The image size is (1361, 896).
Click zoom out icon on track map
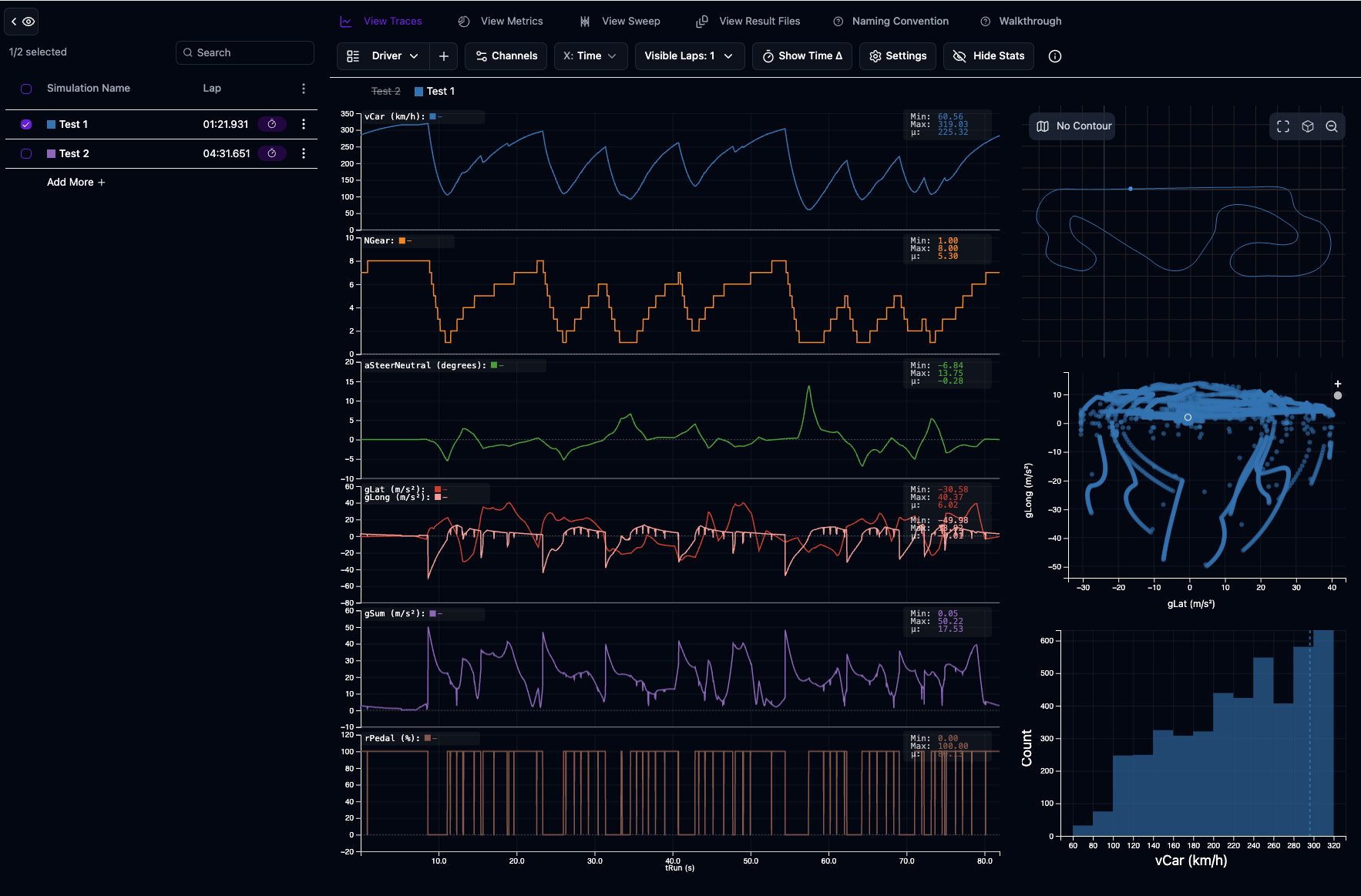pyautogui.click(x=1332, y=126)
